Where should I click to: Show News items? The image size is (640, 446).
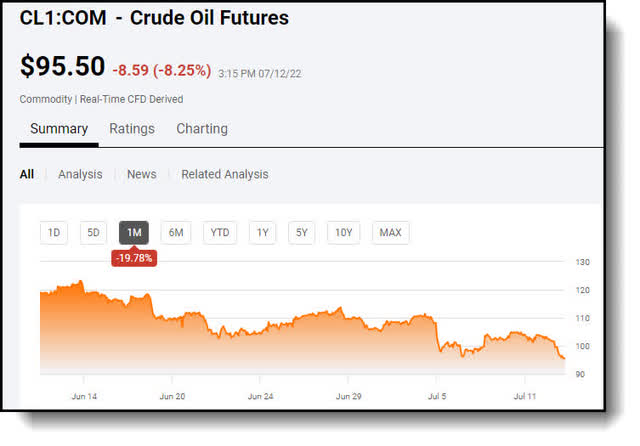click(x=141, y=174)
